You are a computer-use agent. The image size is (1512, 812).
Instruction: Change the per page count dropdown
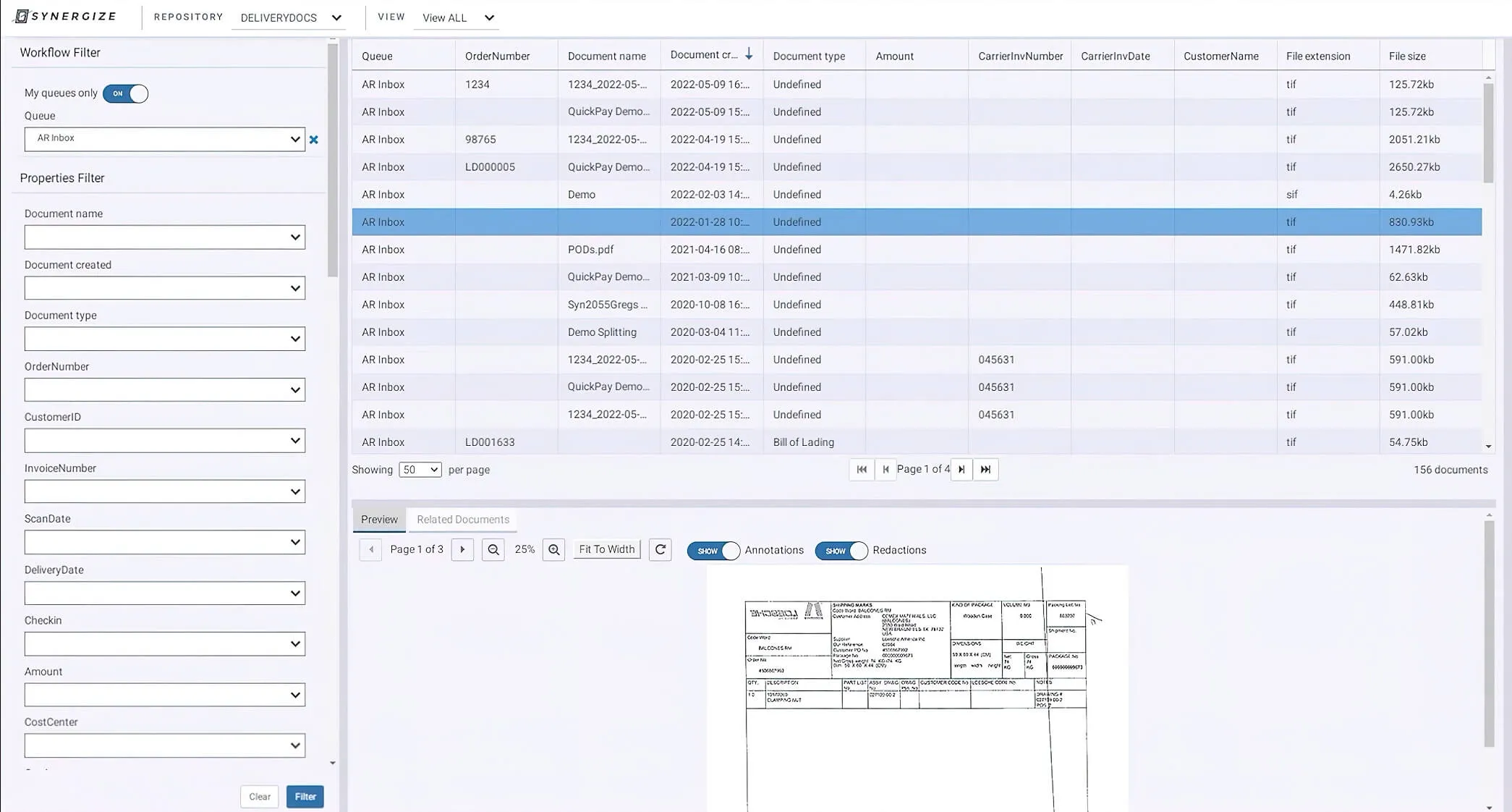420,470
